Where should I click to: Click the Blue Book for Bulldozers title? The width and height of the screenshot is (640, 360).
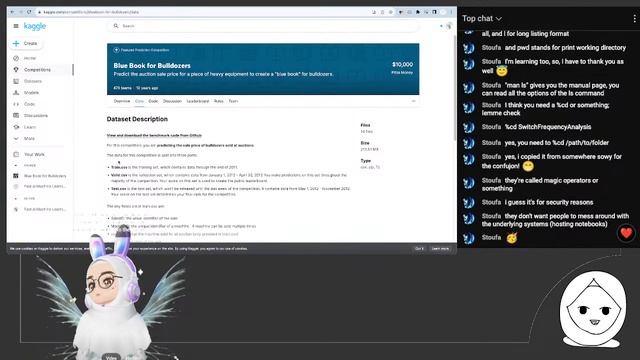[x=152, y=65]
